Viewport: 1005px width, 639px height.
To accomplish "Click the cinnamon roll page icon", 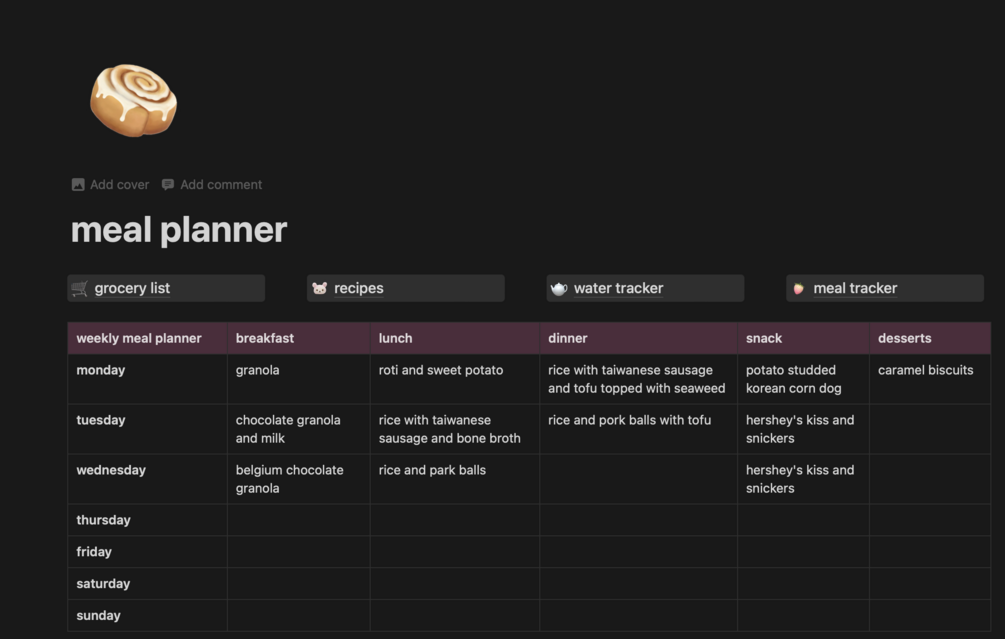I will click(x=133, y=100).
